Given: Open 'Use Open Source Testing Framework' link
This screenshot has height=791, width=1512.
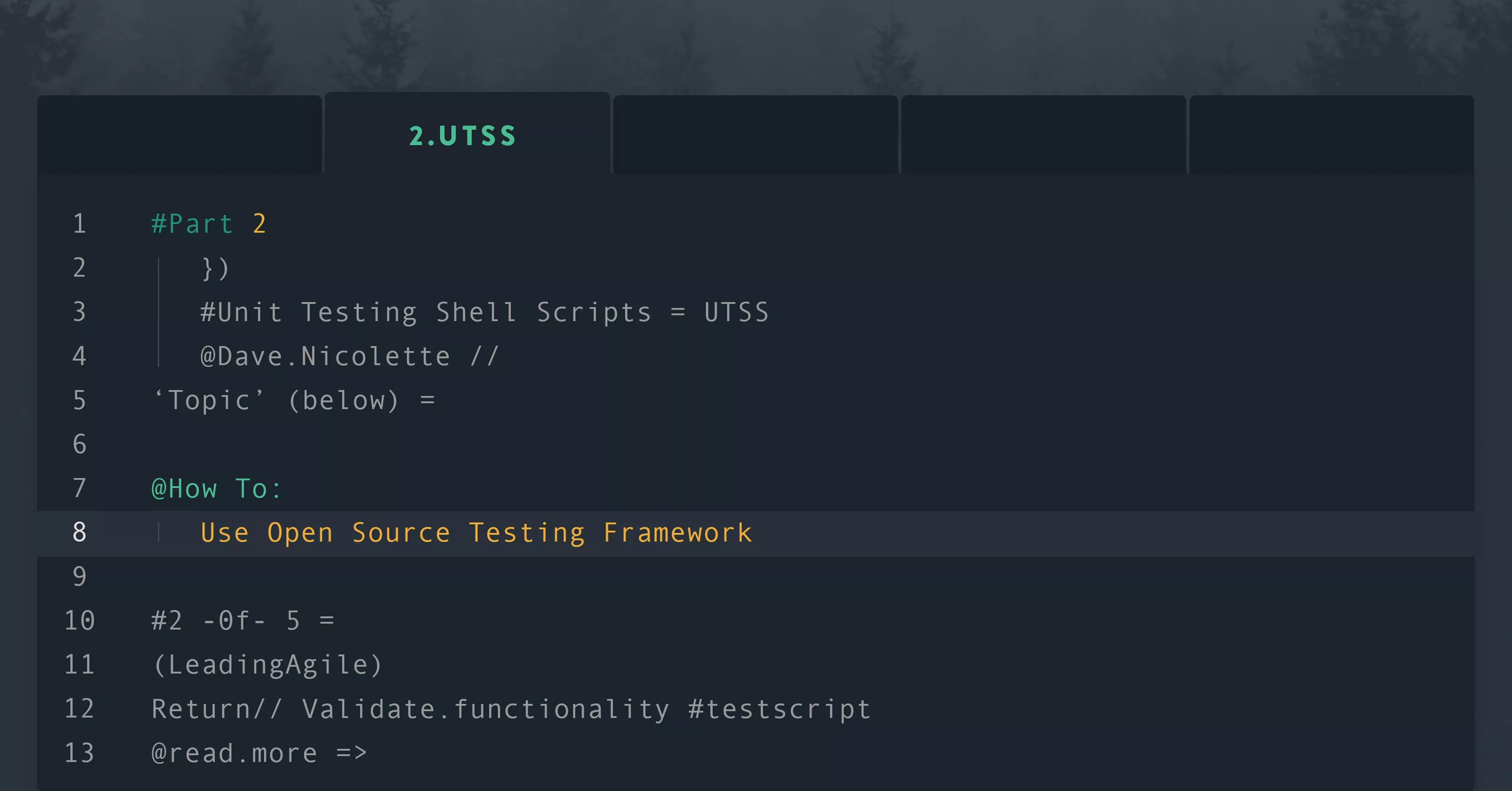Looking at the screenshot, I should tap(476, 533).
